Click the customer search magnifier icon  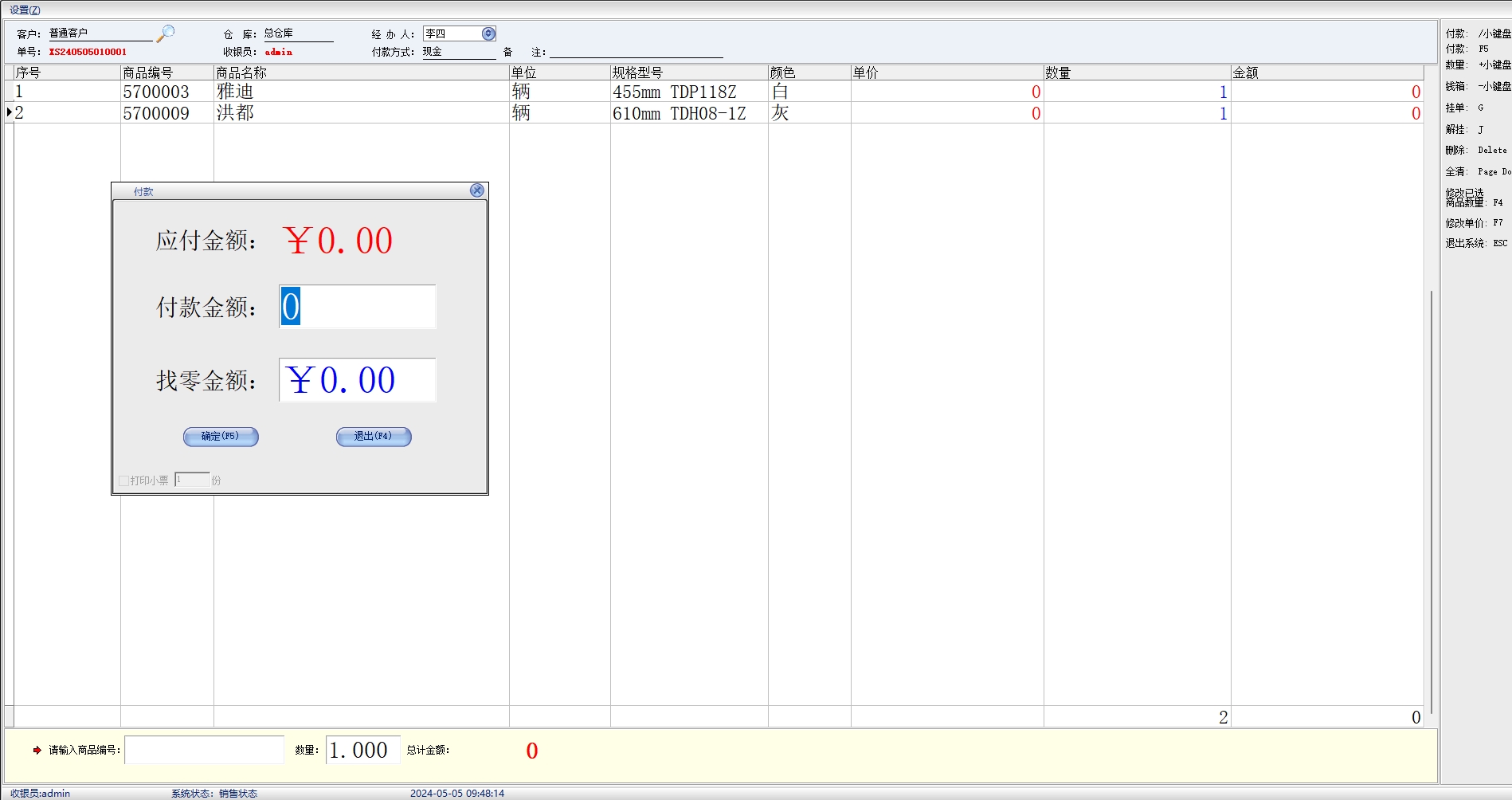(x=165, y=33)
